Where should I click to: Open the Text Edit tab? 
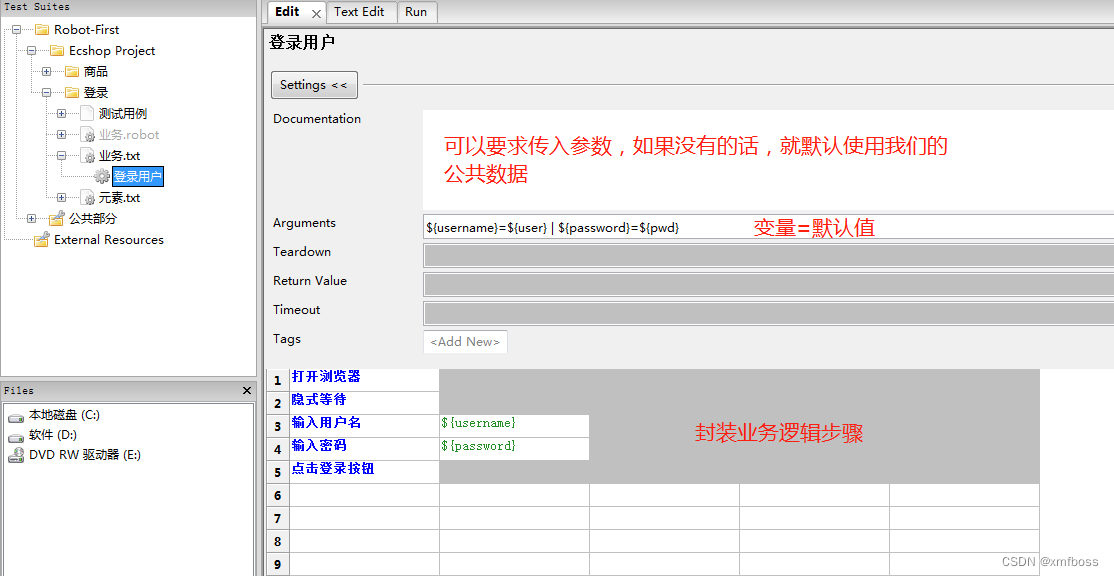[x=359, y=12]
